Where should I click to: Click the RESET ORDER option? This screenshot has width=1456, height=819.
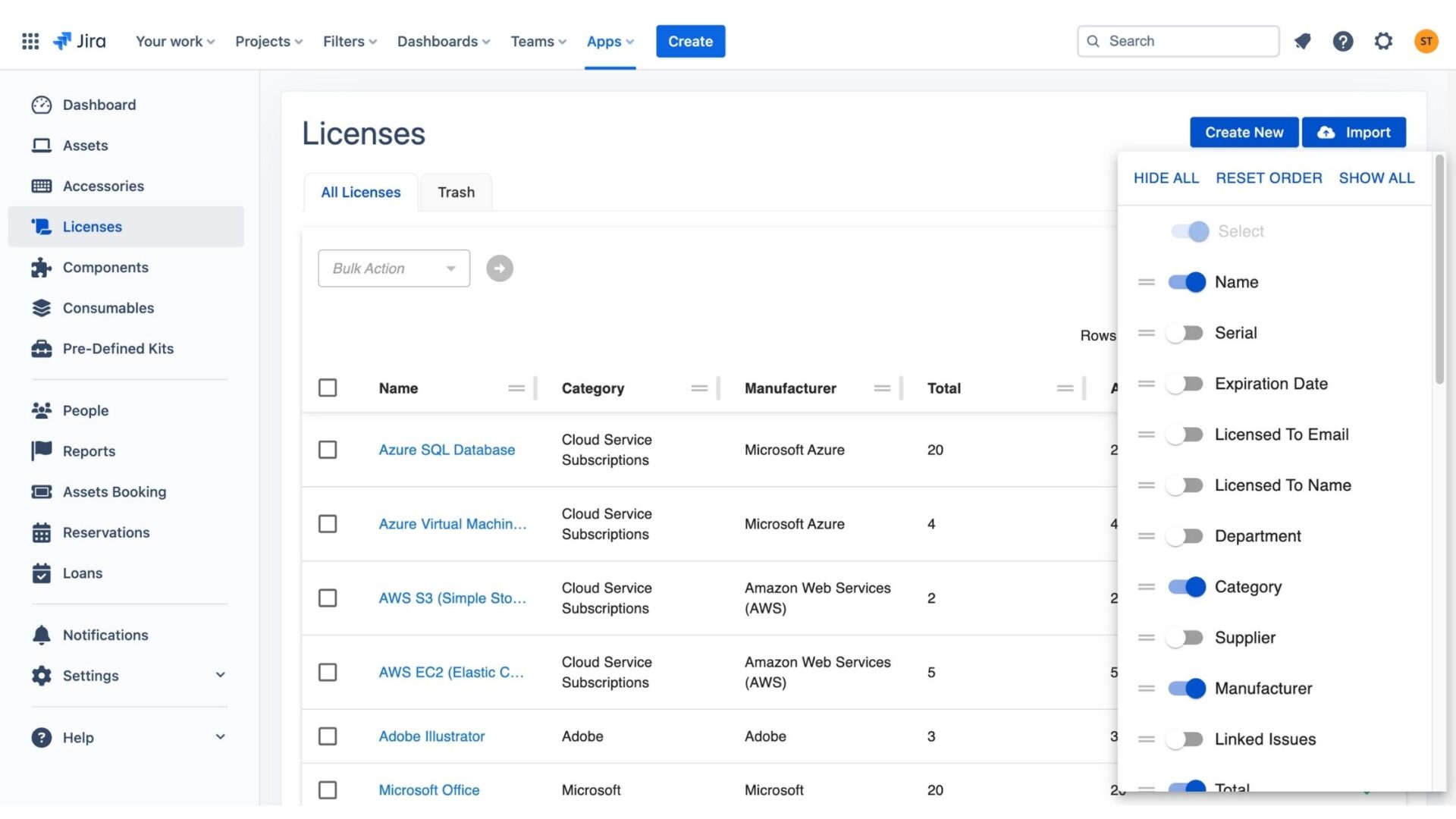click(x=1268, y=178)
